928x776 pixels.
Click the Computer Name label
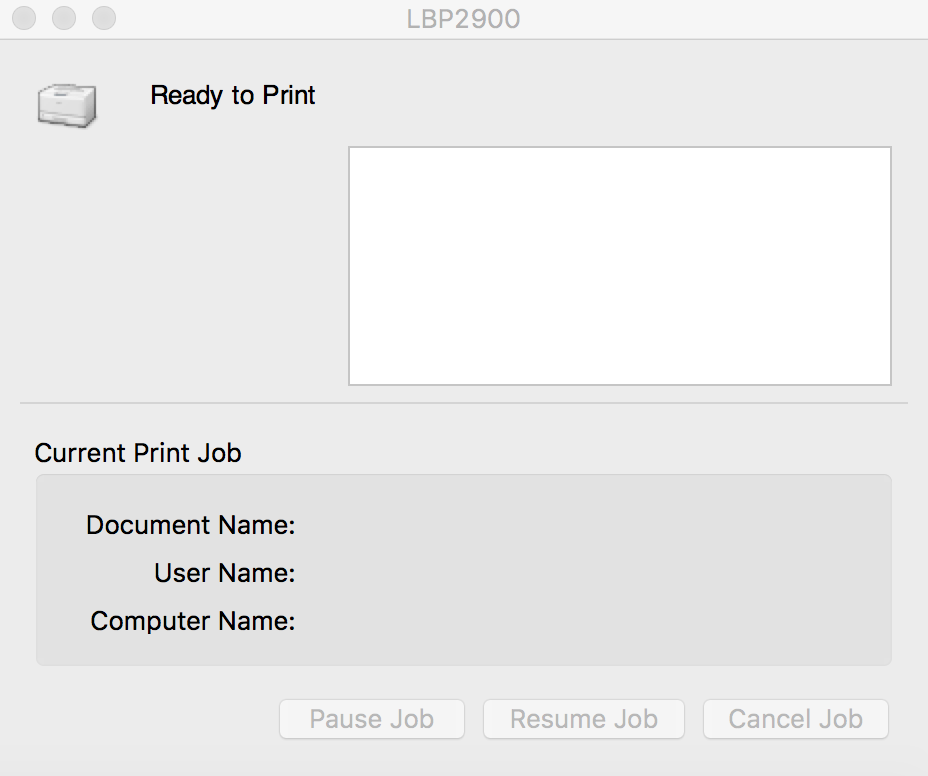pos(192,621)
